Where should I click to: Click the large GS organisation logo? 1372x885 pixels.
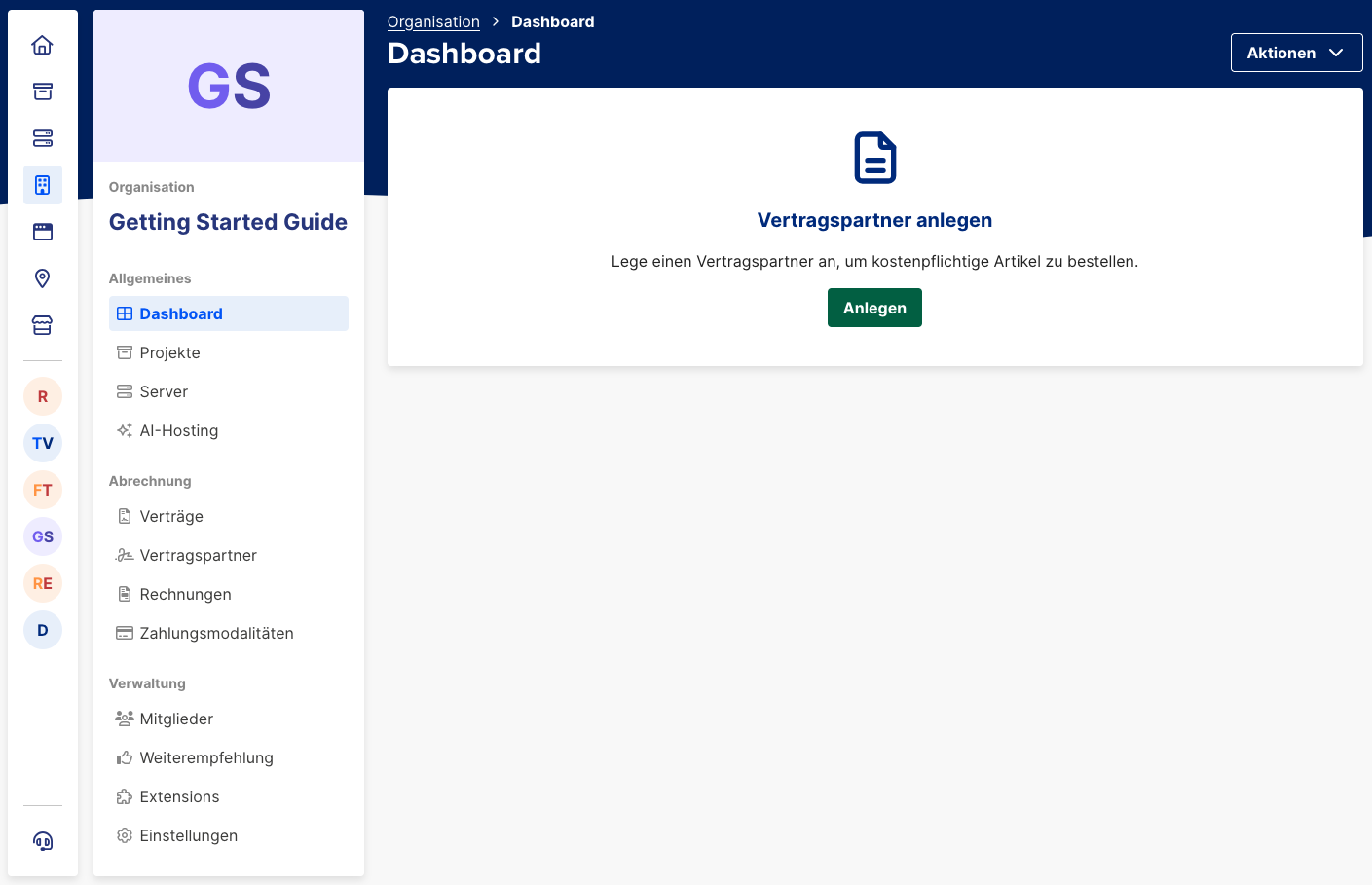click(229, 86)
